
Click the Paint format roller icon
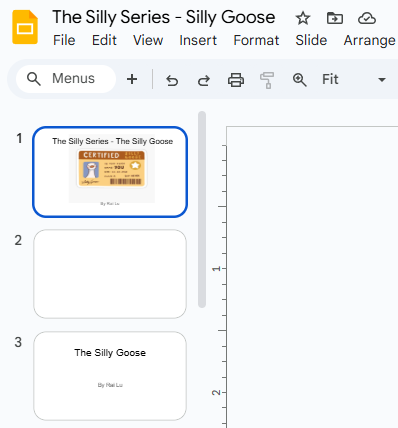[267, 80]
